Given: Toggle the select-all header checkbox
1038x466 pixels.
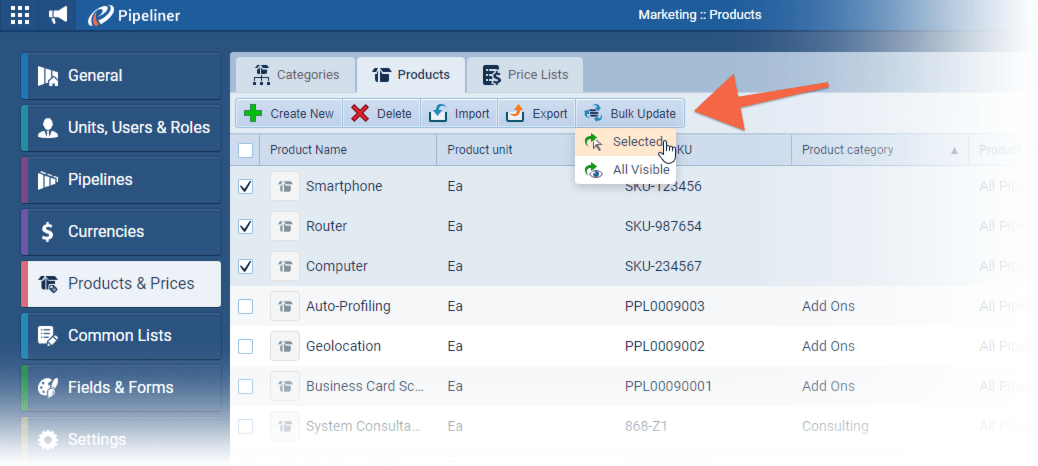Looking at the screenshot, I should 246,150.
